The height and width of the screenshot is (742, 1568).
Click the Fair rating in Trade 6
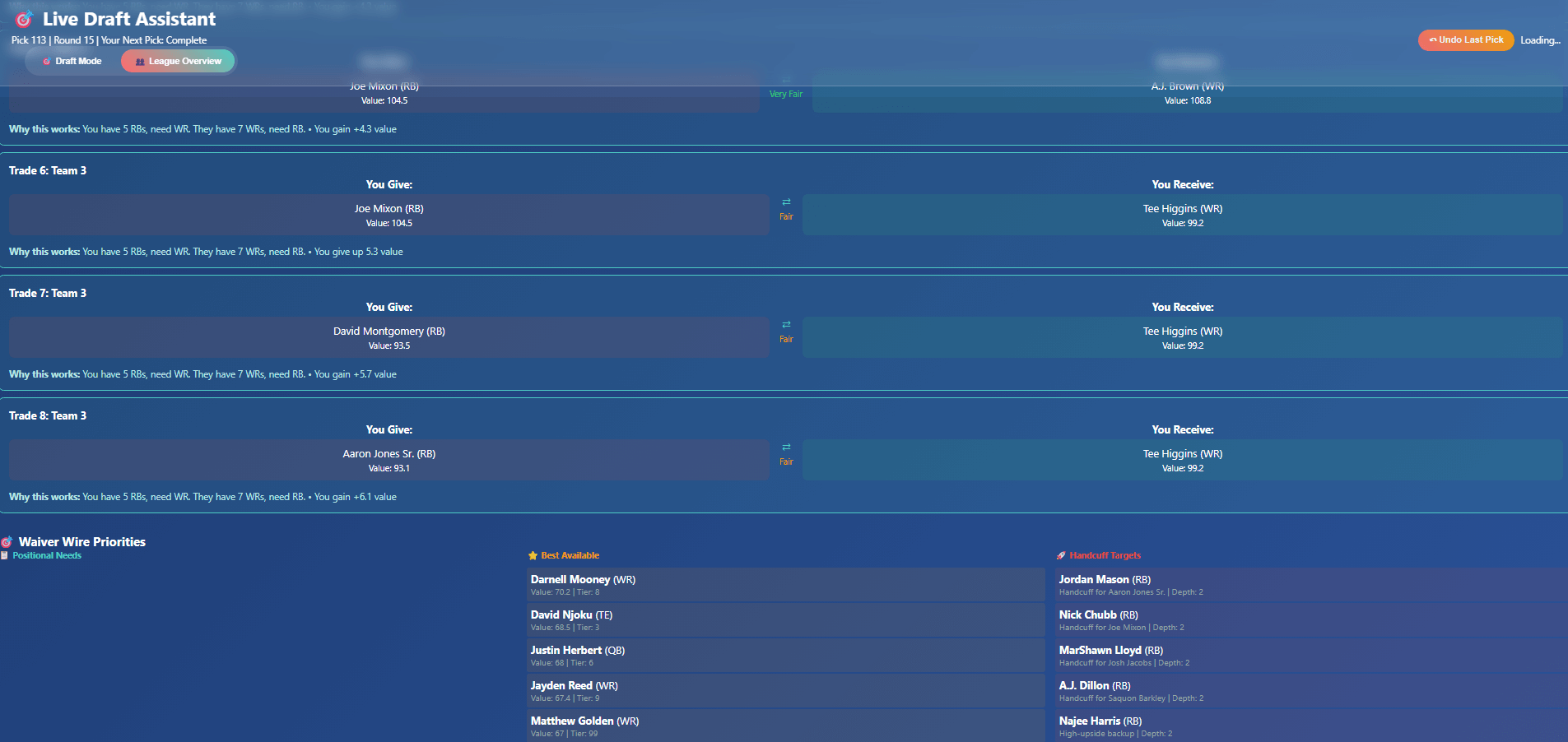coord(786,217)
